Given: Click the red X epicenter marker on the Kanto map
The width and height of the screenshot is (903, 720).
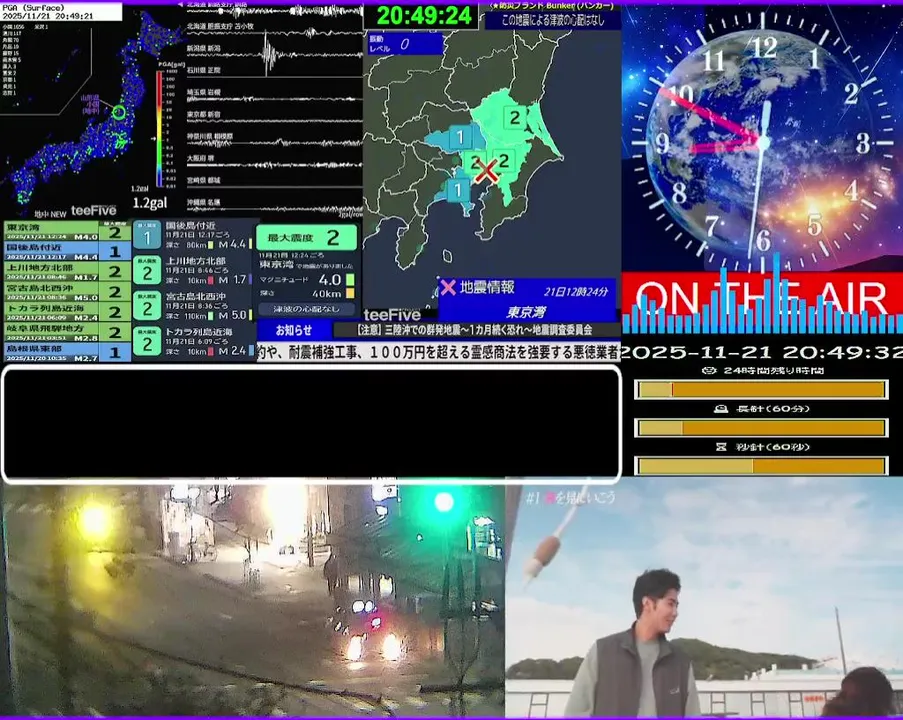Looking at the screenshot, I should 487,172.
